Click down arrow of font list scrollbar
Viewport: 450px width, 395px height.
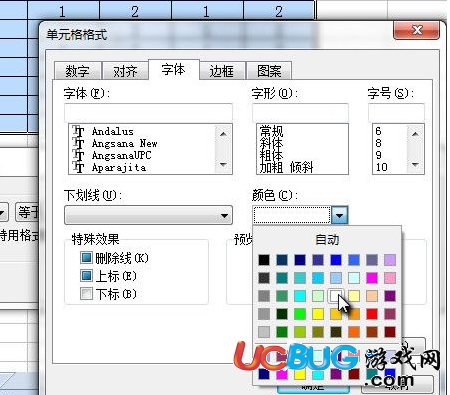(x=223, y=164)
